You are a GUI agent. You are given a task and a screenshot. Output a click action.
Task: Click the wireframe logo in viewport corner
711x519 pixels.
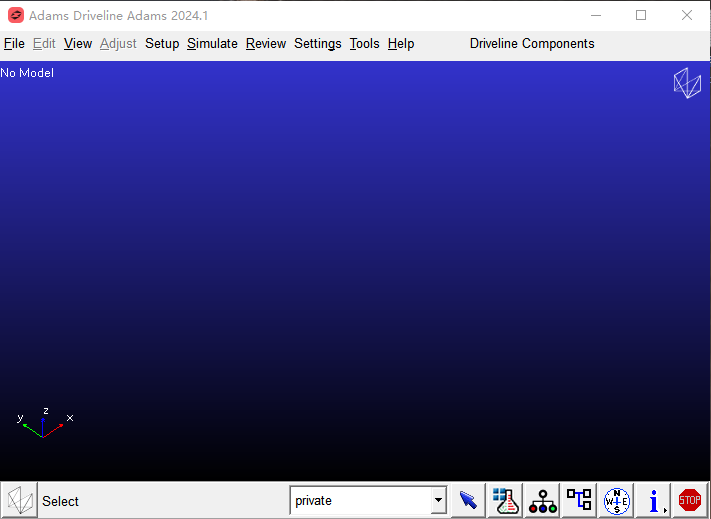(x=687, y=83)
